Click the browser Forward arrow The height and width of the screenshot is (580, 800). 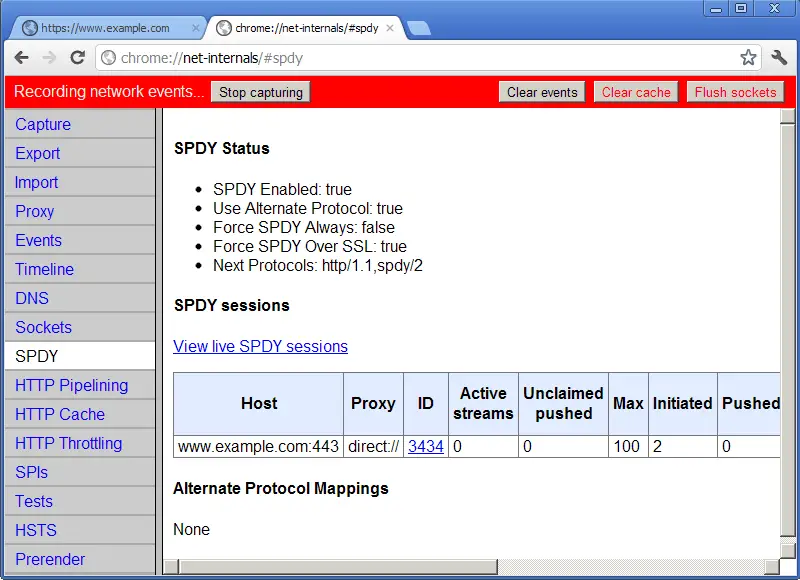[x=49, y=58]
